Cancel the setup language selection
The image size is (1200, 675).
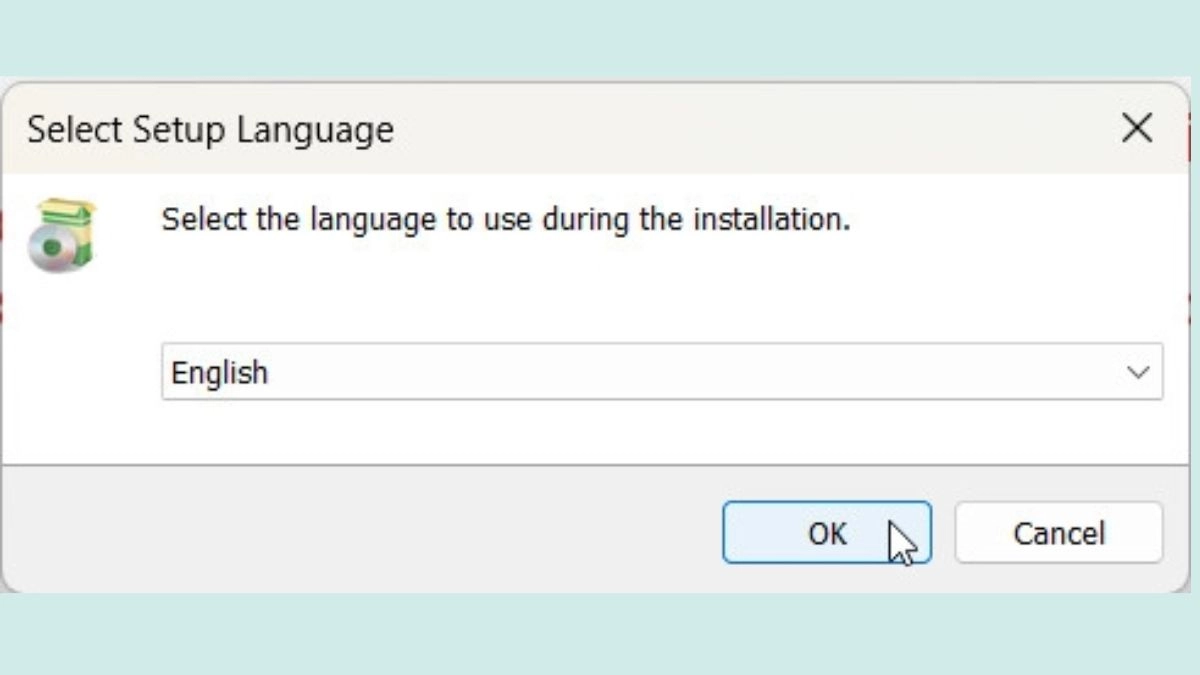(1059, 533)
